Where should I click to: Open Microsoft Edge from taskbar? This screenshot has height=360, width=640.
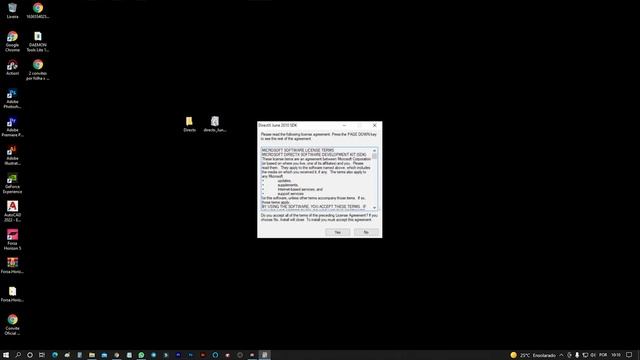click(55, 355)
